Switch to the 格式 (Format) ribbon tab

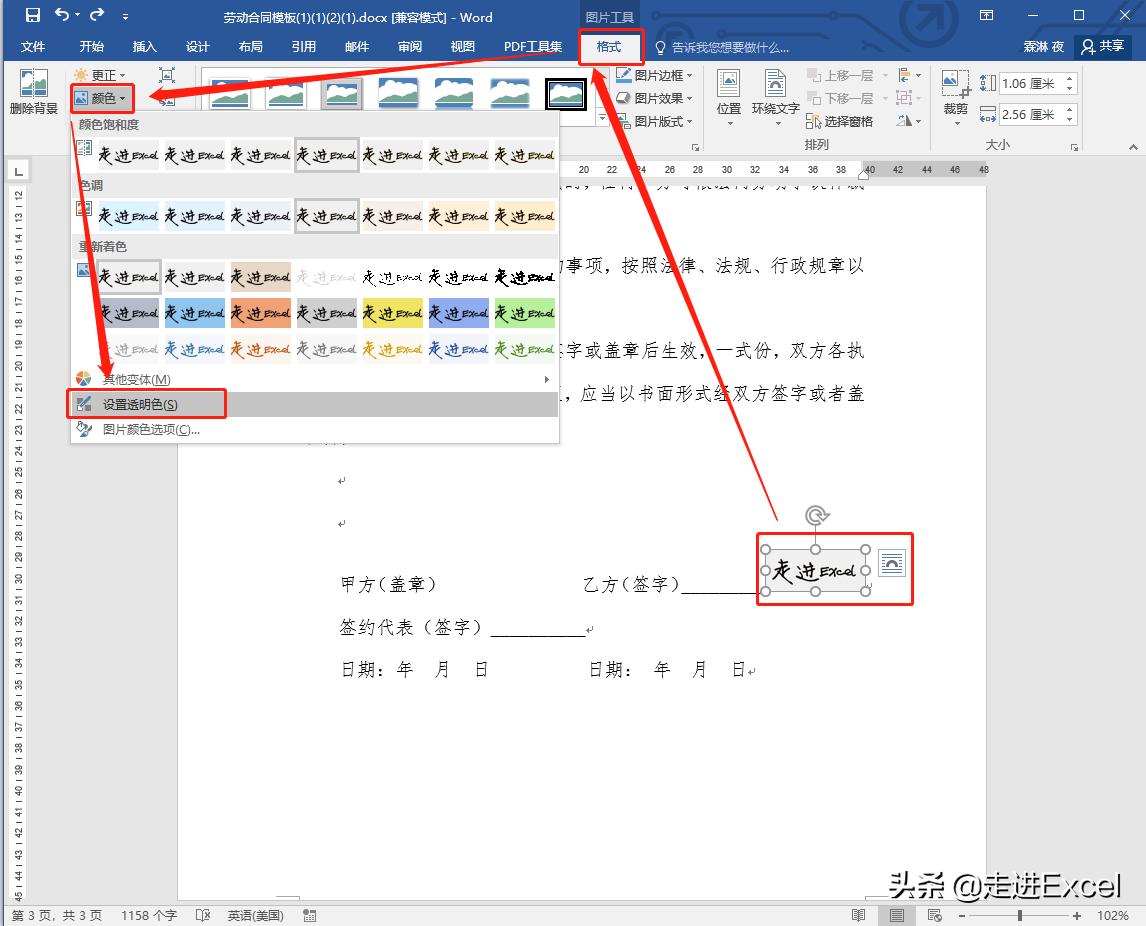point(611,47)
